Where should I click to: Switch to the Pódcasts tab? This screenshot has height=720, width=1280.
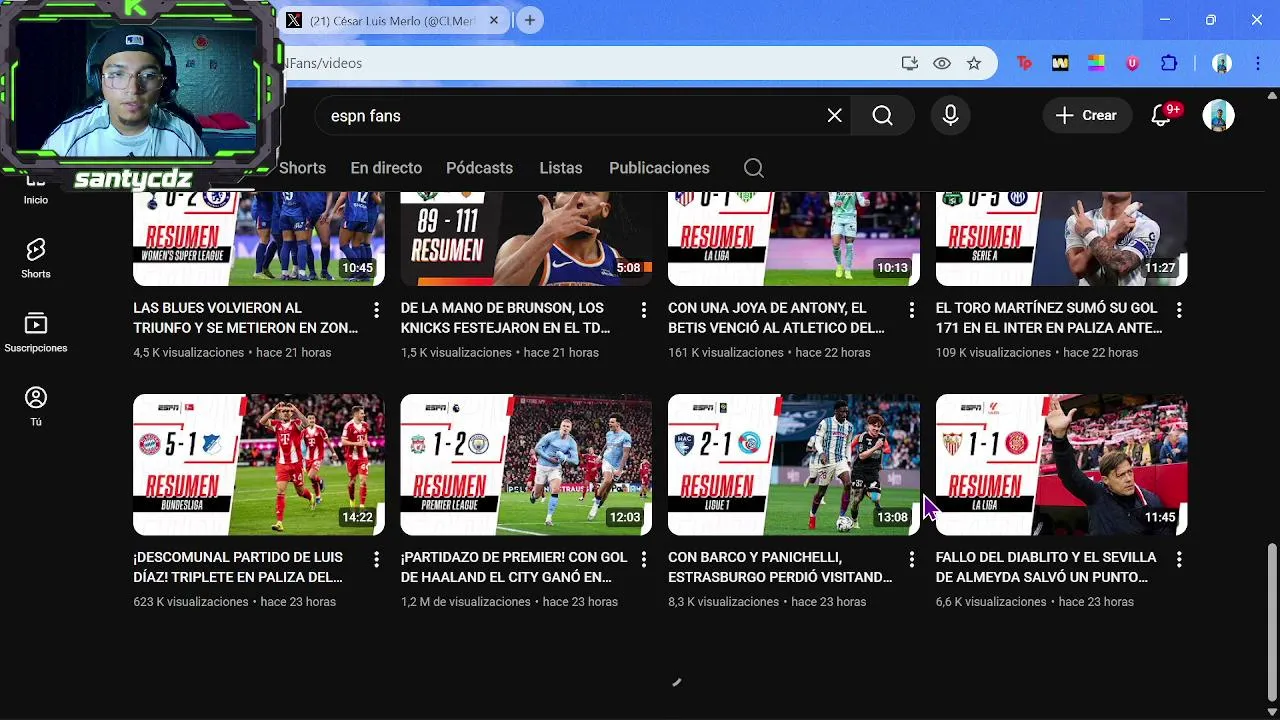coord(479,168)
